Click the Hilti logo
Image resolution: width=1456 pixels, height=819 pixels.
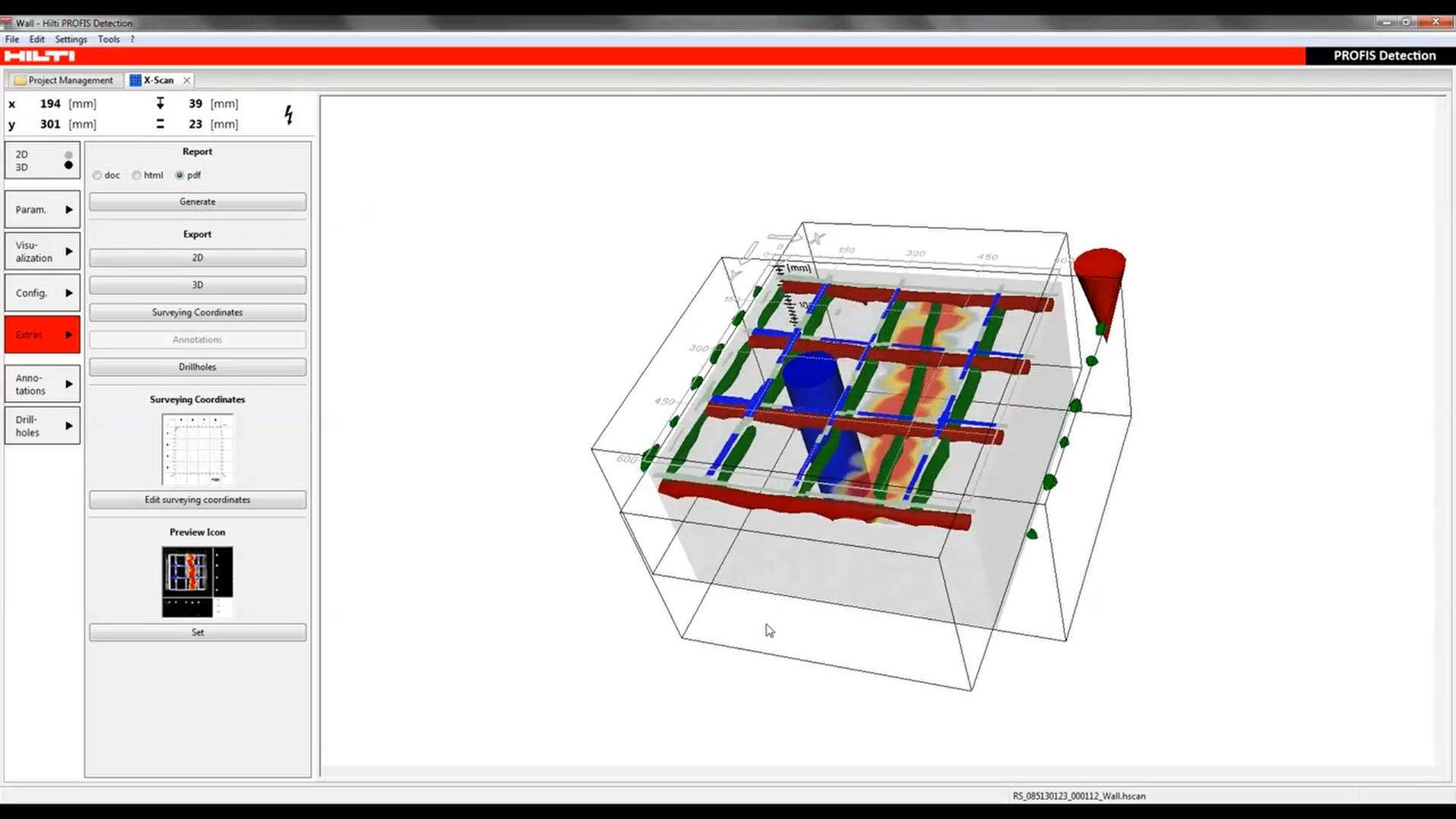point(39,56)
